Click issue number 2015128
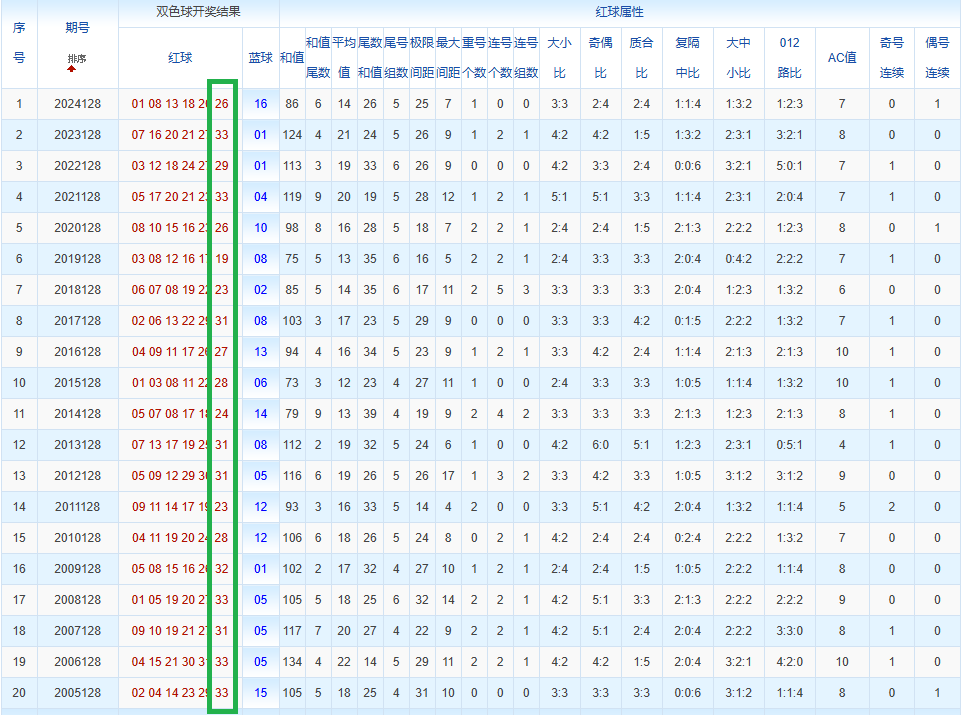 coord(77,383)
